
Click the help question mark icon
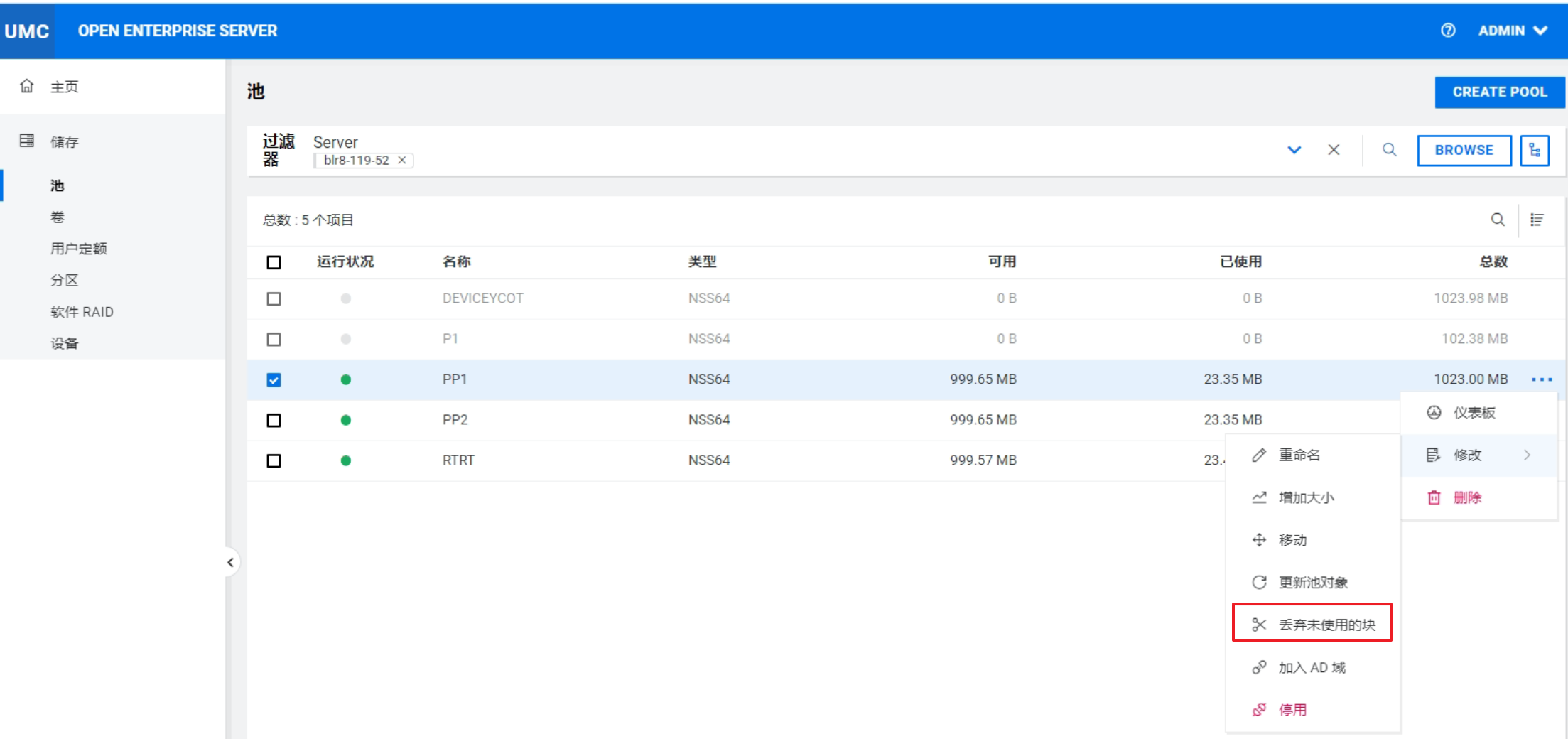click(1447, 31)
